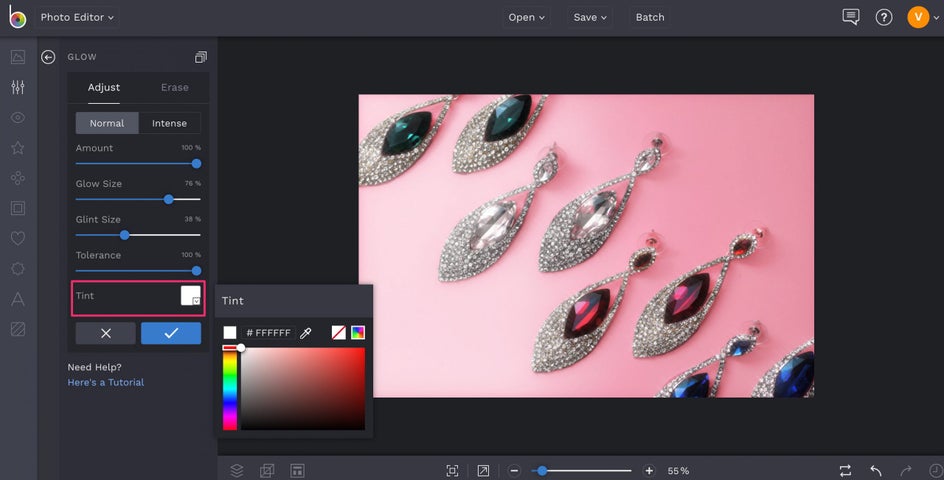The height and width of the screenshot is (480, 944).
Task: Adjust the Tolerance slider
Action: [138, 271]
